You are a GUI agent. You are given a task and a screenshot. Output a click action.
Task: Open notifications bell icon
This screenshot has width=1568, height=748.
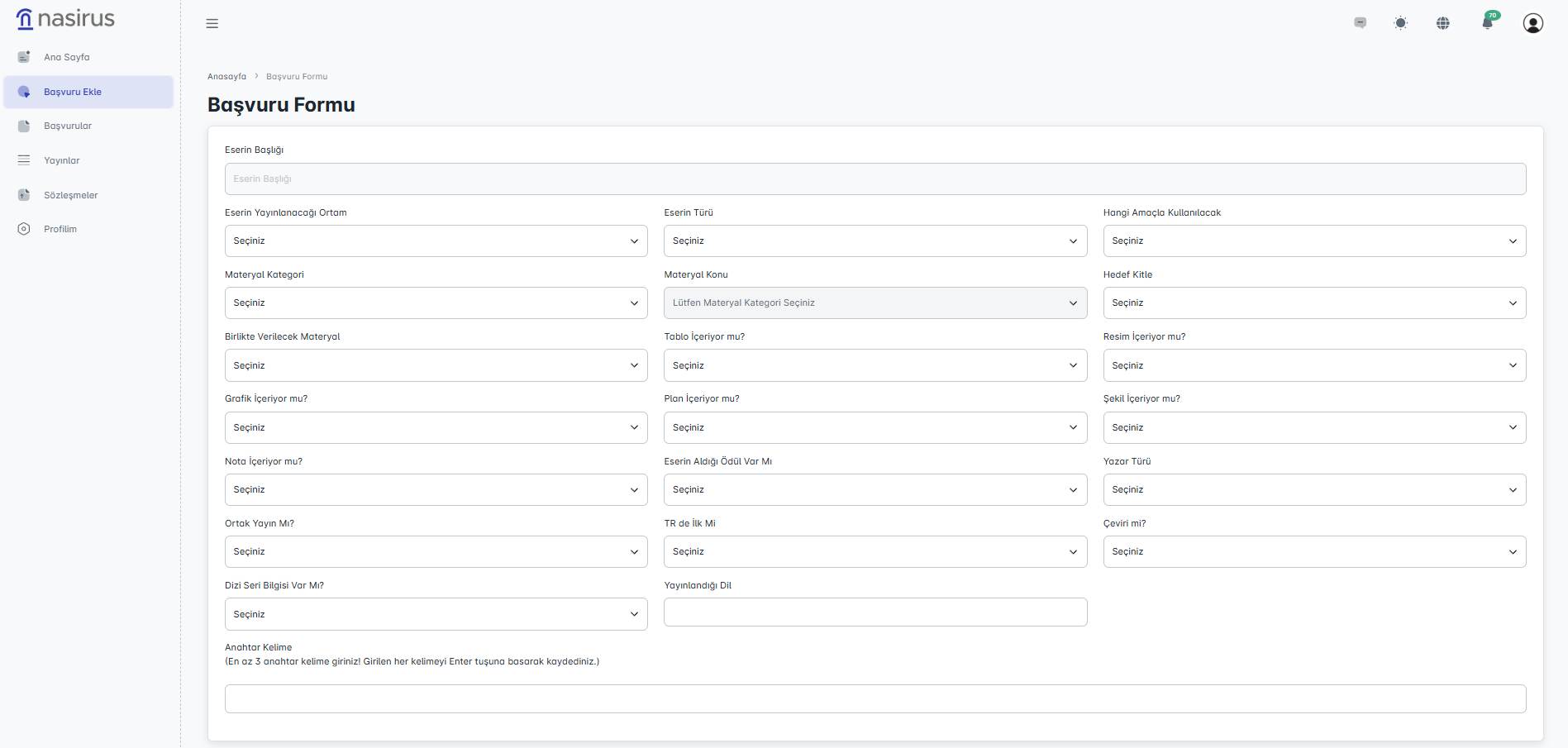(x=1488, y=23)
